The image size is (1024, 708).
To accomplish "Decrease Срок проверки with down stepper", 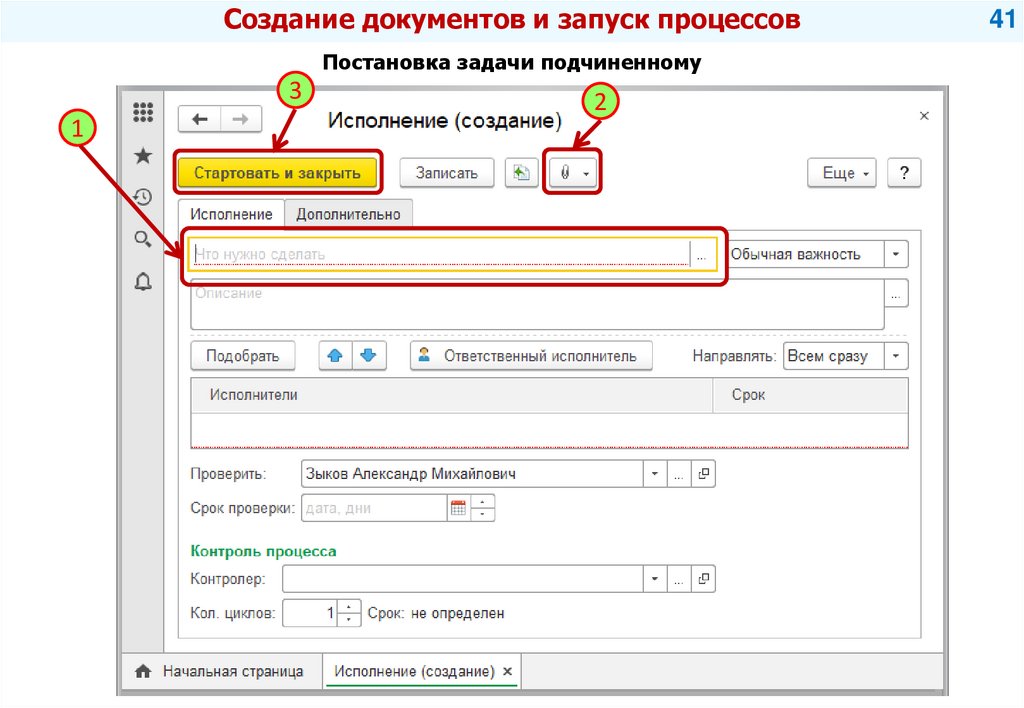I will click(x=482, y=515).
